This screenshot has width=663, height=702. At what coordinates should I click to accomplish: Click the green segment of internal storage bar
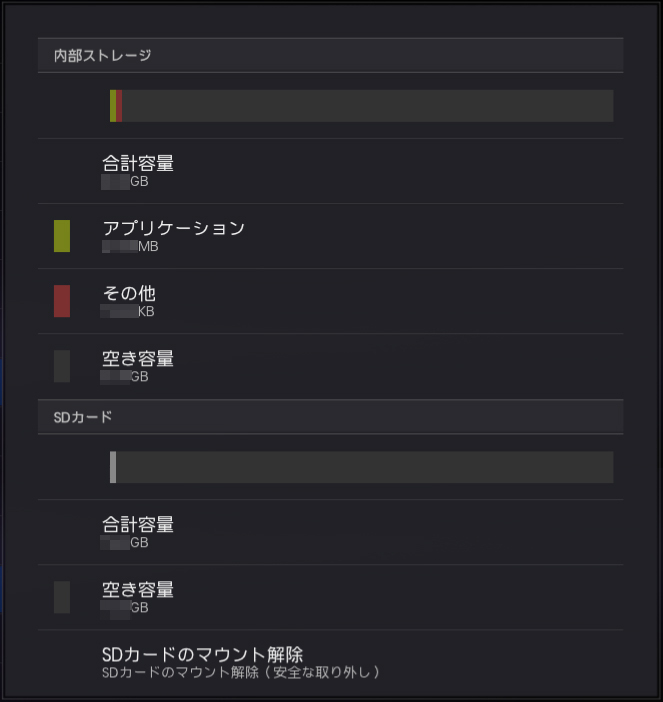coord(113,106)
